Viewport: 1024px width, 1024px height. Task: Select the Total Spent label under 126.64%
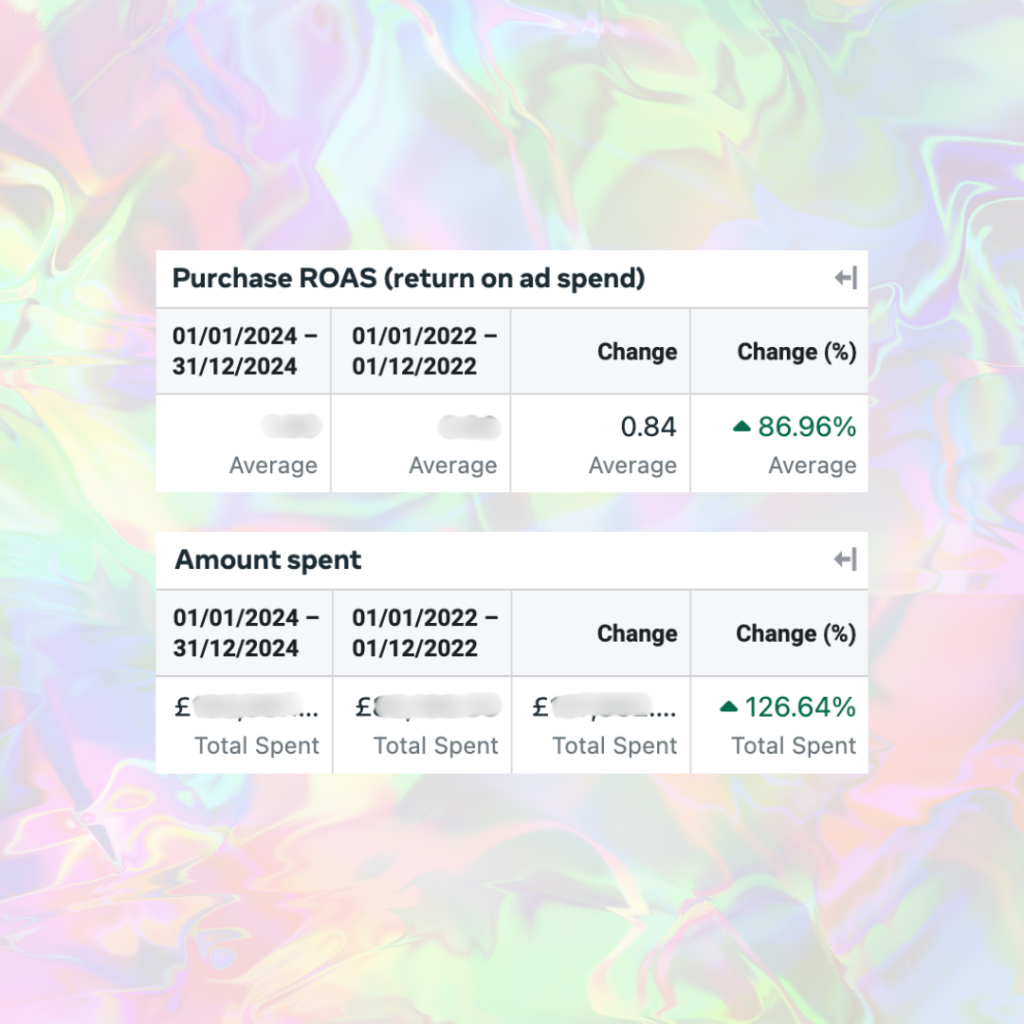tap(795, 746)
